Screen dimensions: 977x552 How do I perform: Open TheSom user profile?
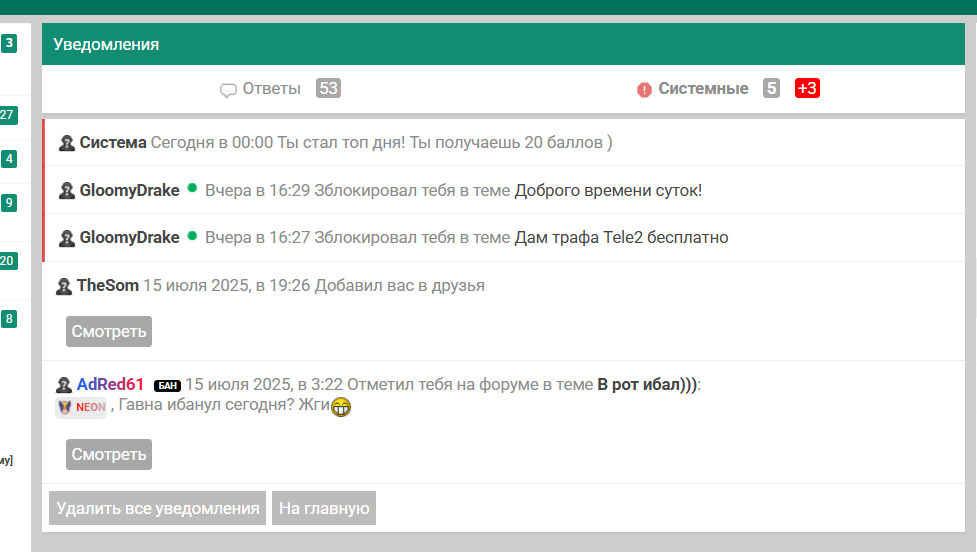coord(108,285)
